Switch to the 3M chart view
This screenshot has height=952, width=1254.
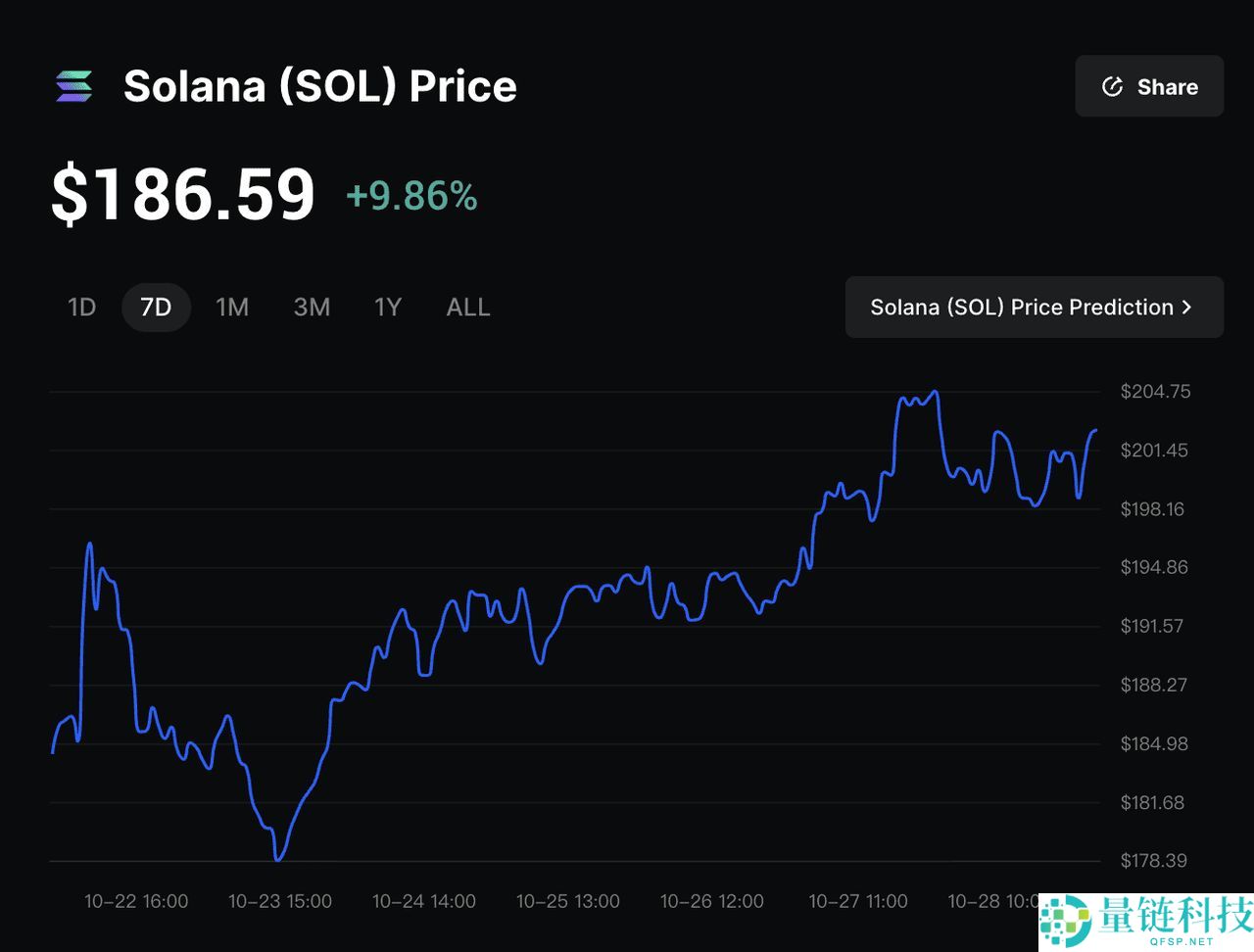312,307
